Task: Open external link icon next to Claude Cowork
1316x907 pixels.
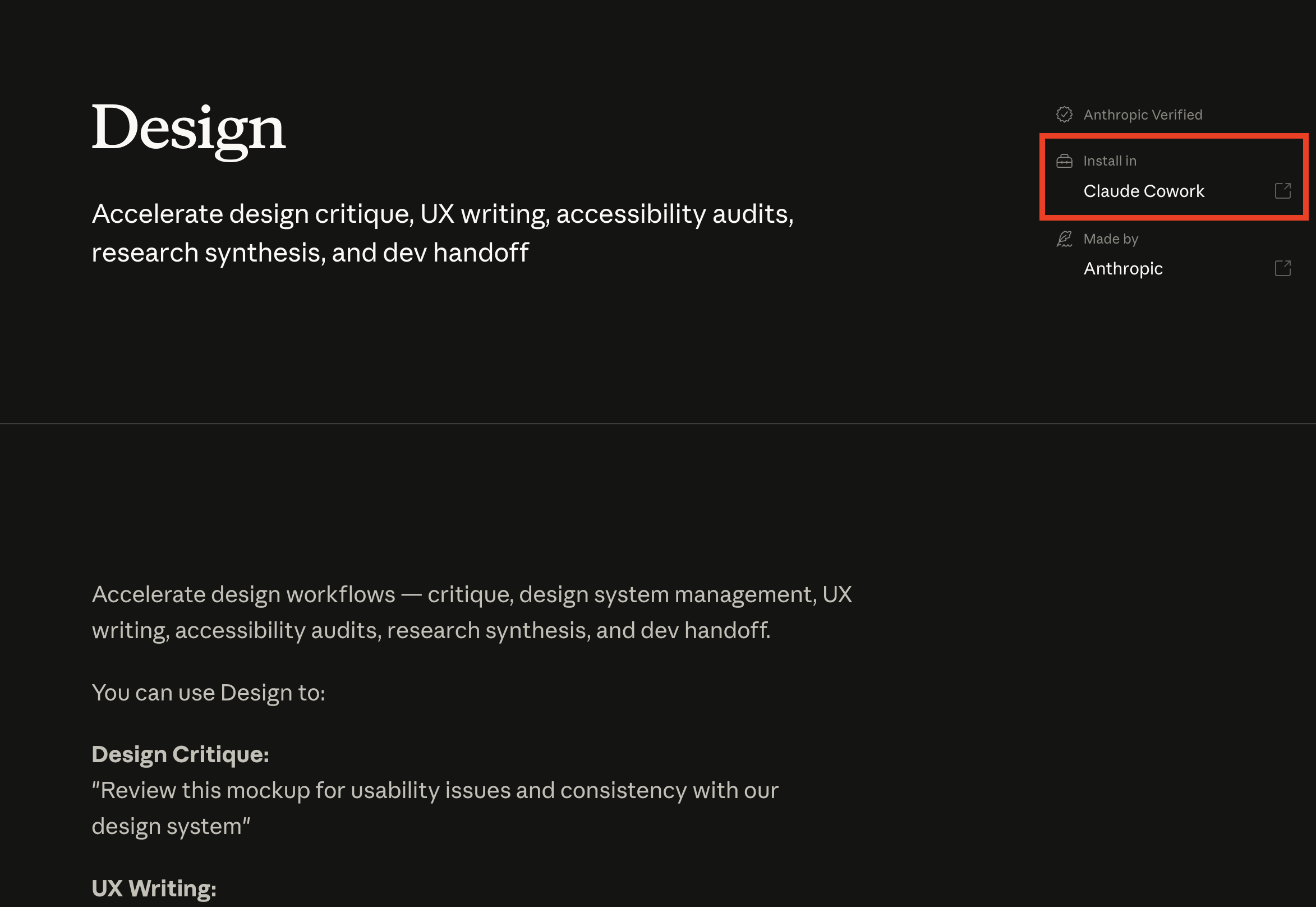Action: coord(1282,191)
